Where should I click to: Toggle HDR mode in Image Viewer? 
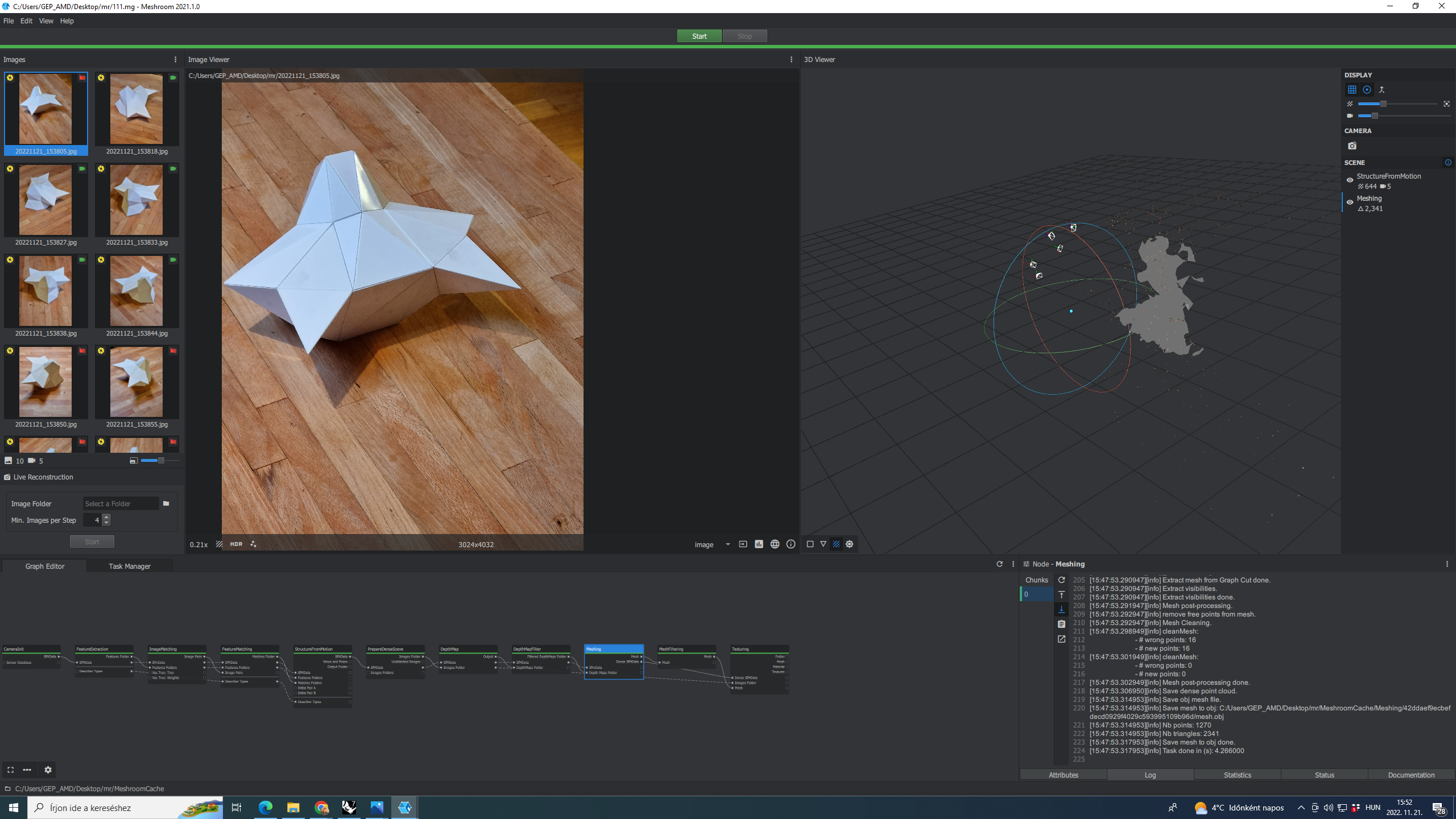click(236, 544)
